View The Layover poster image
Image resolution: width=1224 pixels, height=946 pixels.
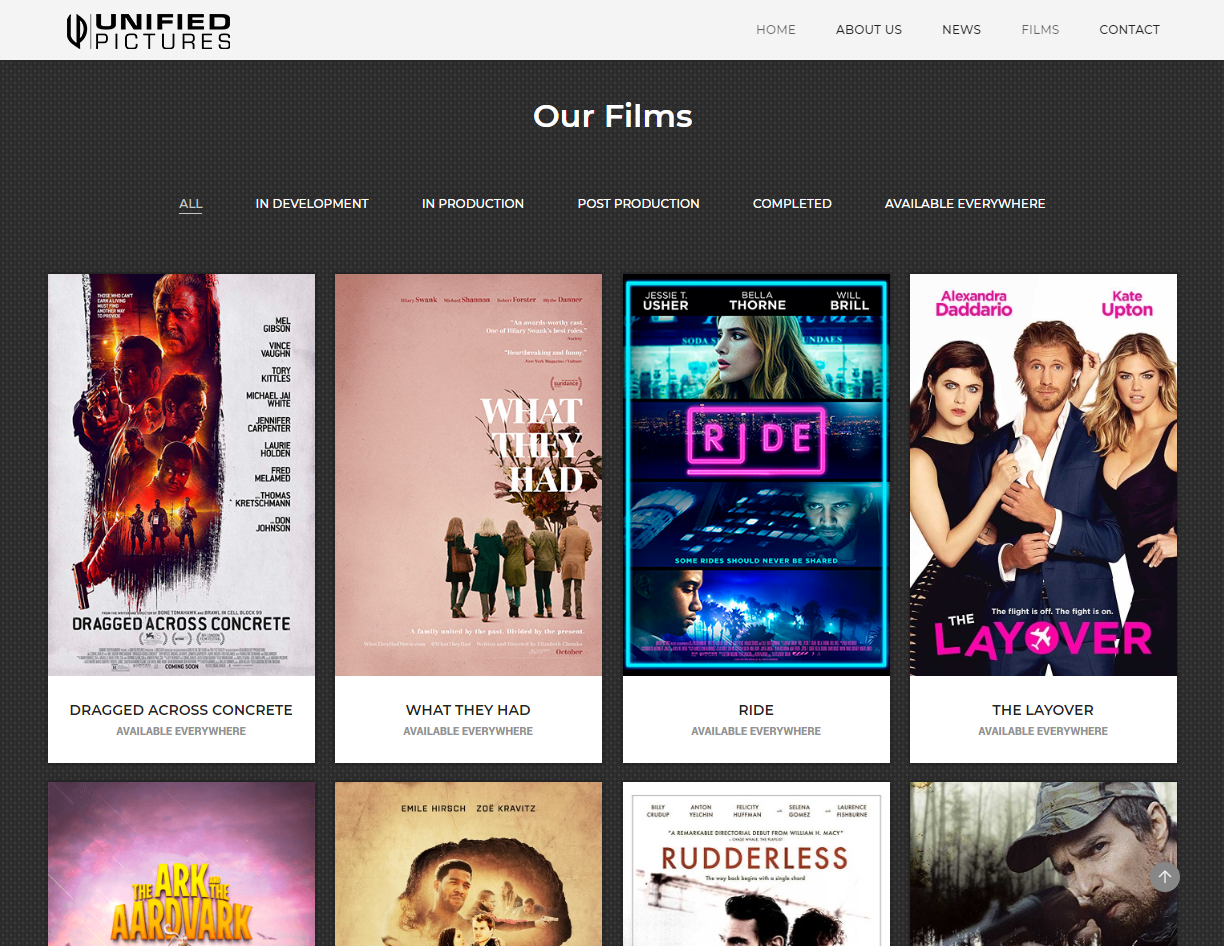(1043, 475)
